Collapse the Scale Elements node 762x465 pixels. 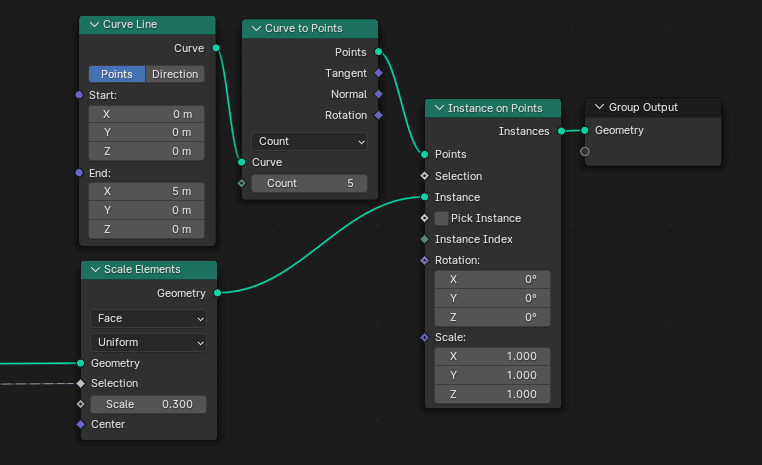(95, 269)
